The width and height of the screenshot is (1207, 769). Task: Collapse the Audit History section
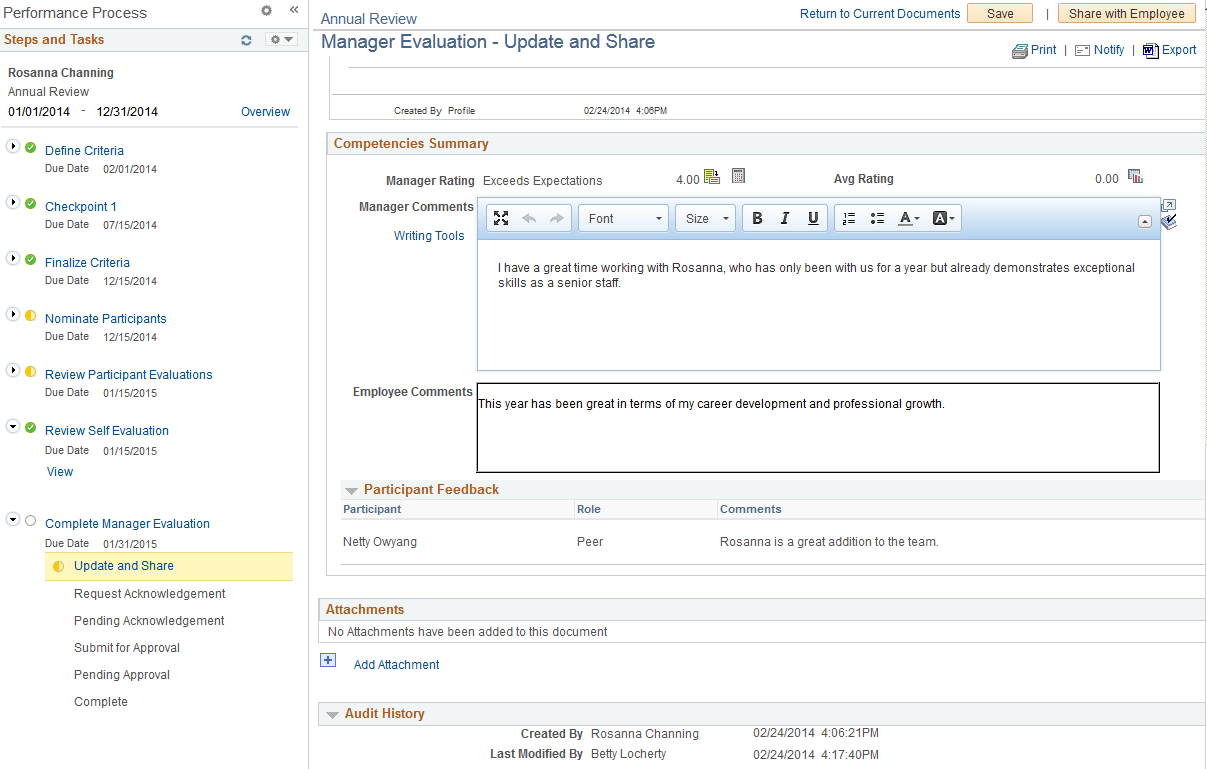[x=332, y=714]
